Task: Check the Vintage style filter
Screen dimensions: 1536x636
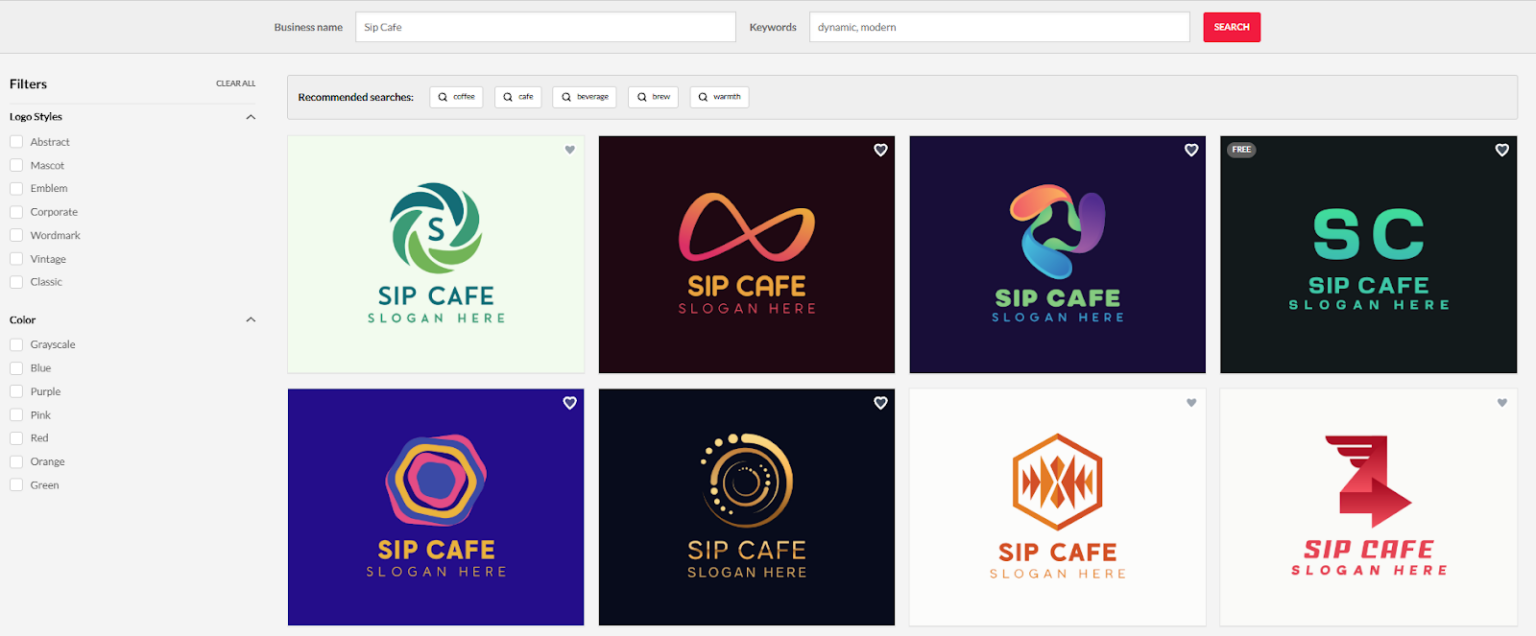Action: 16,258
